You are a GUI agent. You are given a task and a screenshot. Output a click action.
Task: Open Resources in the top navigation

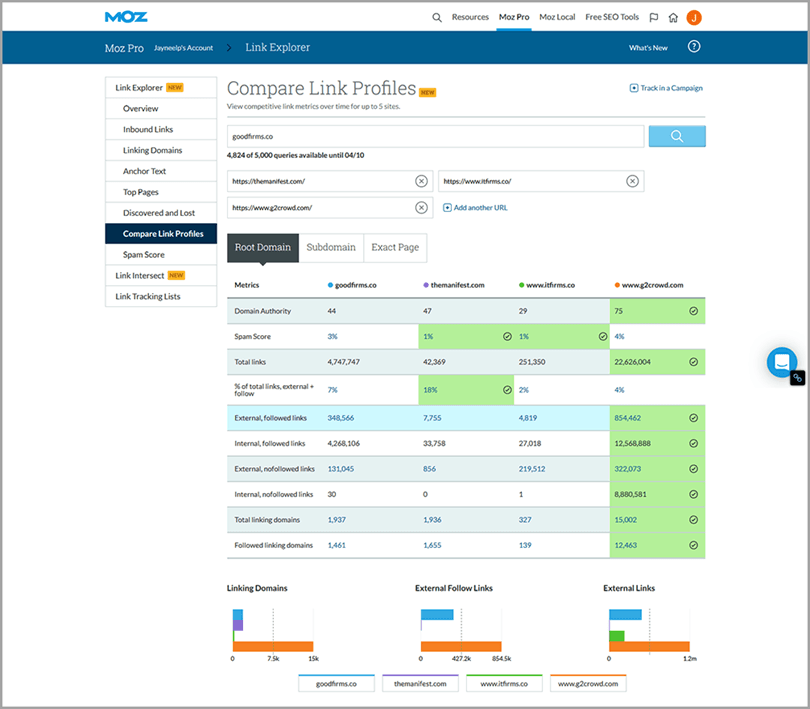tap(470, 17)
